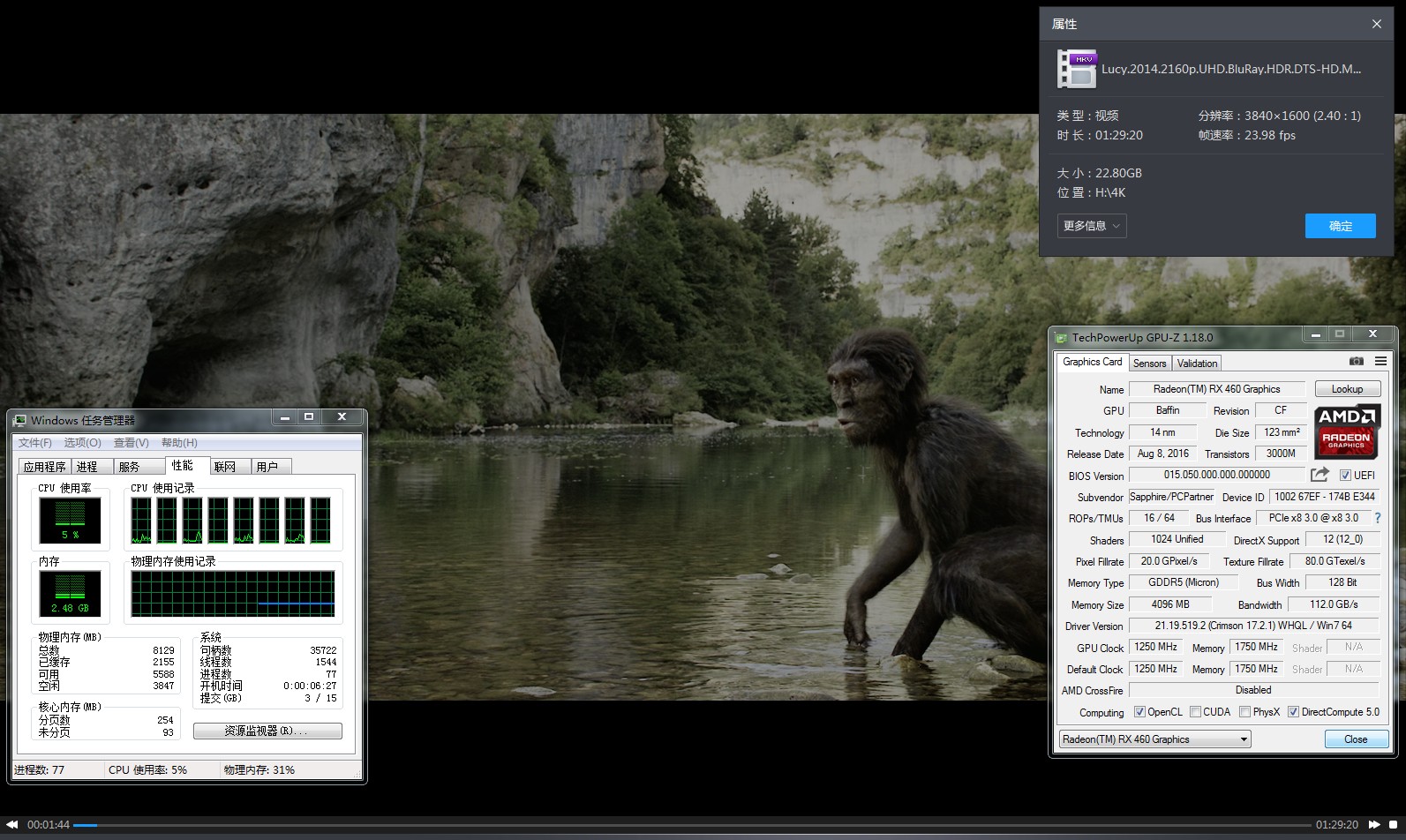Image resolution: width=1406 pixels, height=840 pixels.
Task: Enable the CUDA checkbox
Action: (1195, 712)
